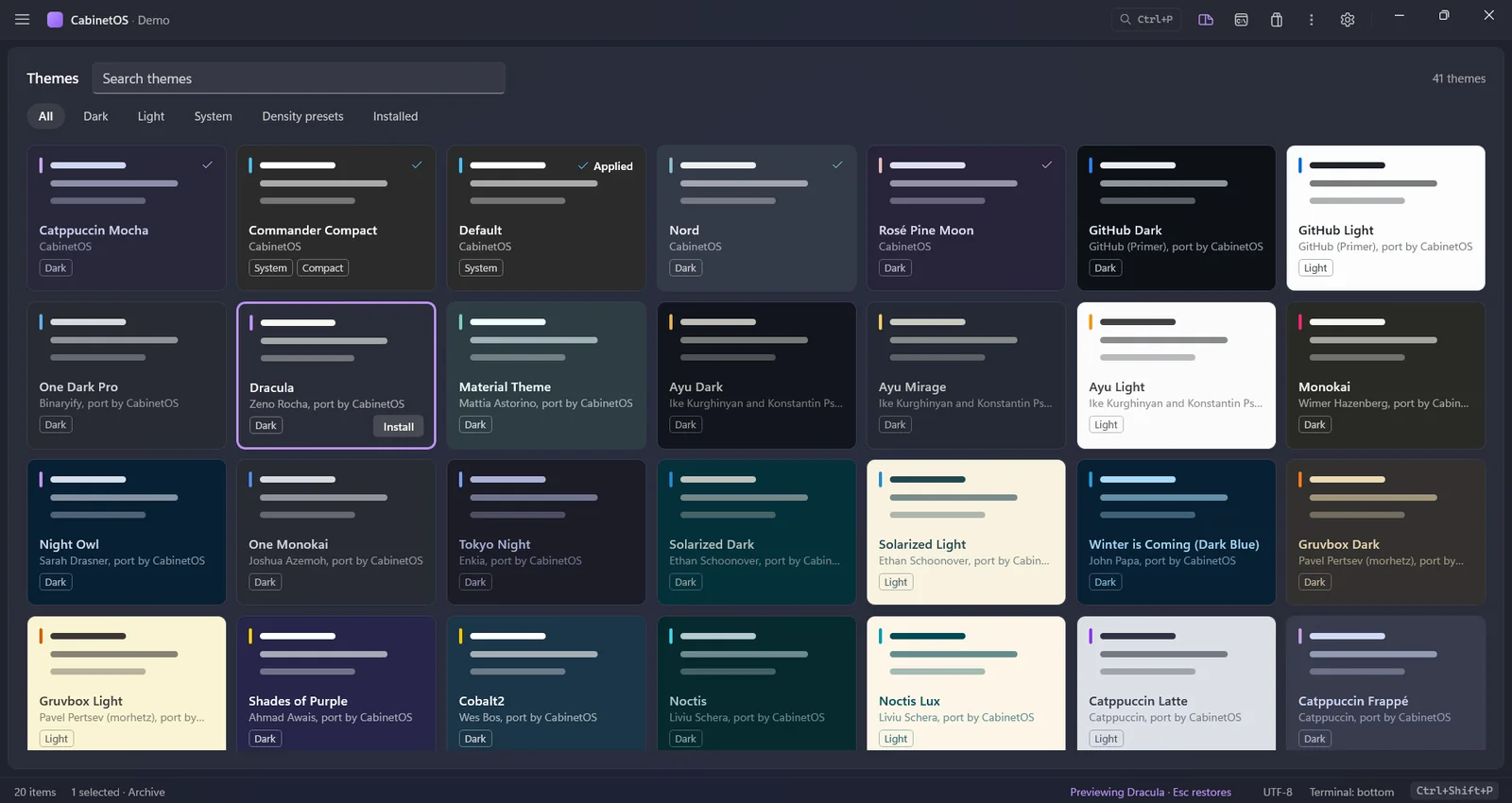Click the UTF-8 encoding indicator
The width and height of the screenshot is (1512, 803).
pos(1278,792)
